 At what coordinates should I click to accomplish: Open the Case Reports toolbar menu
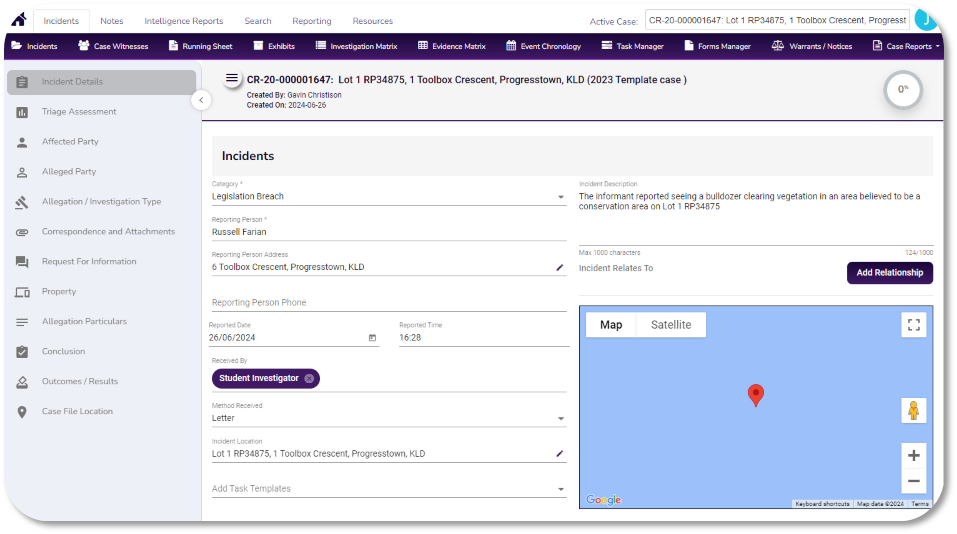coord(906,46)
